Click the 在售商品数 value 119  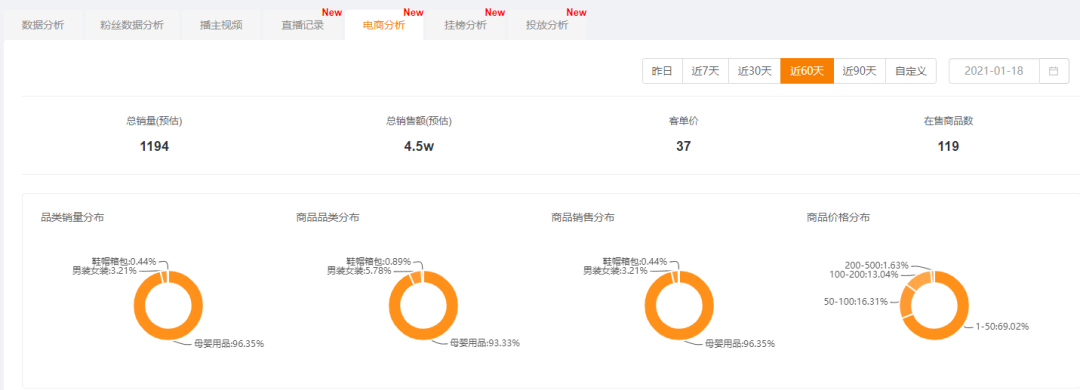[x=948, y=146]
